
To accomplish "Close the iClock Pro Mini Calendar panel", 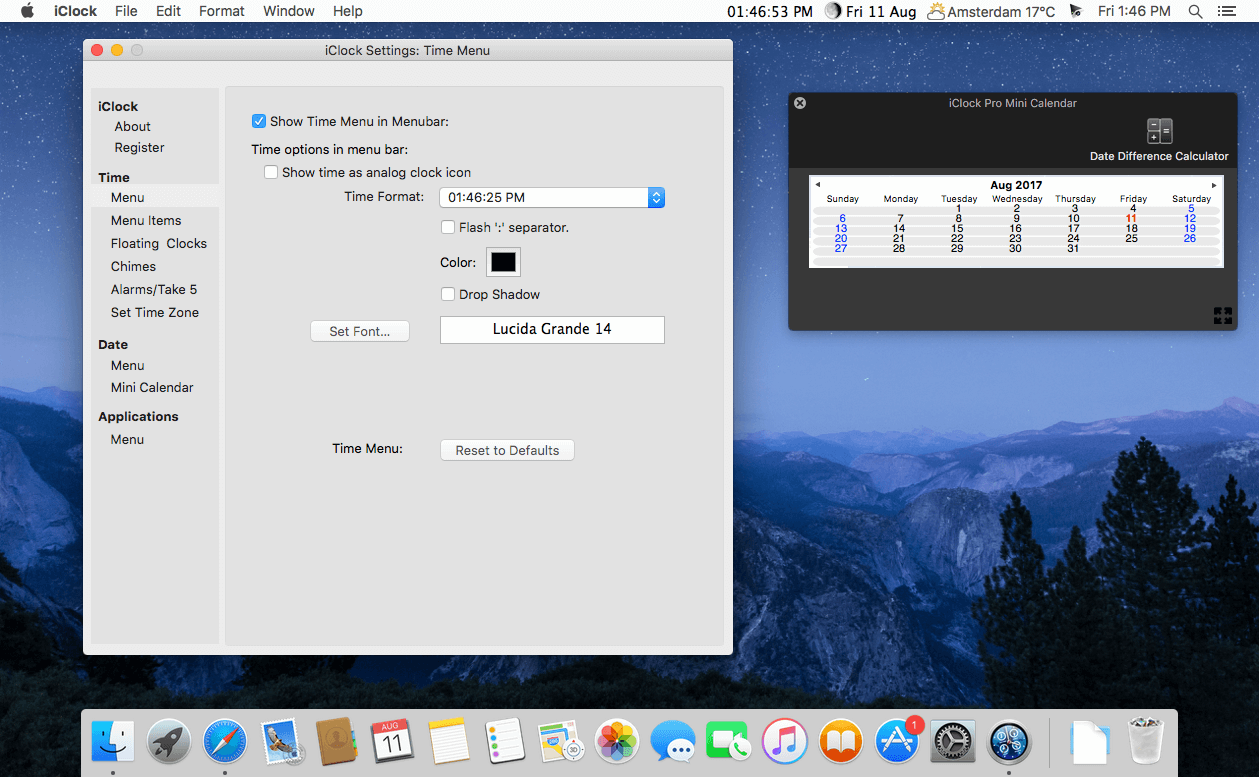I will (800, 103).
